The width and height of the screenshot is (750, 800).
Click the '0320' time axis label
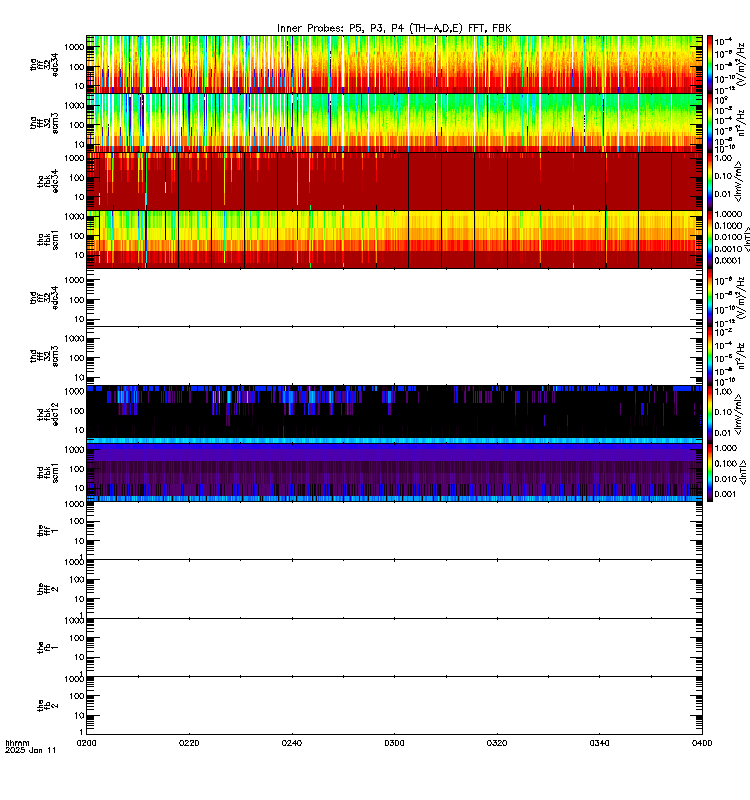[497, 743]
